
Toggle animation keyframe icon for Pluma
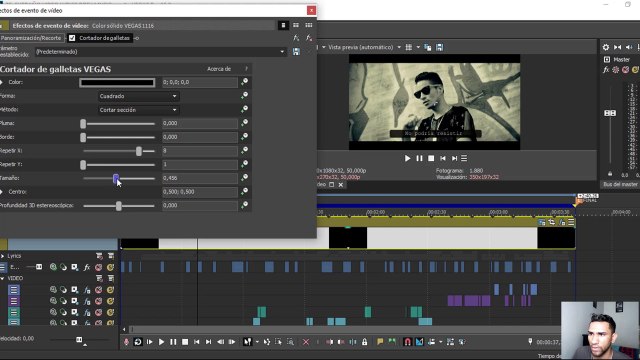(x=244, y=123)
